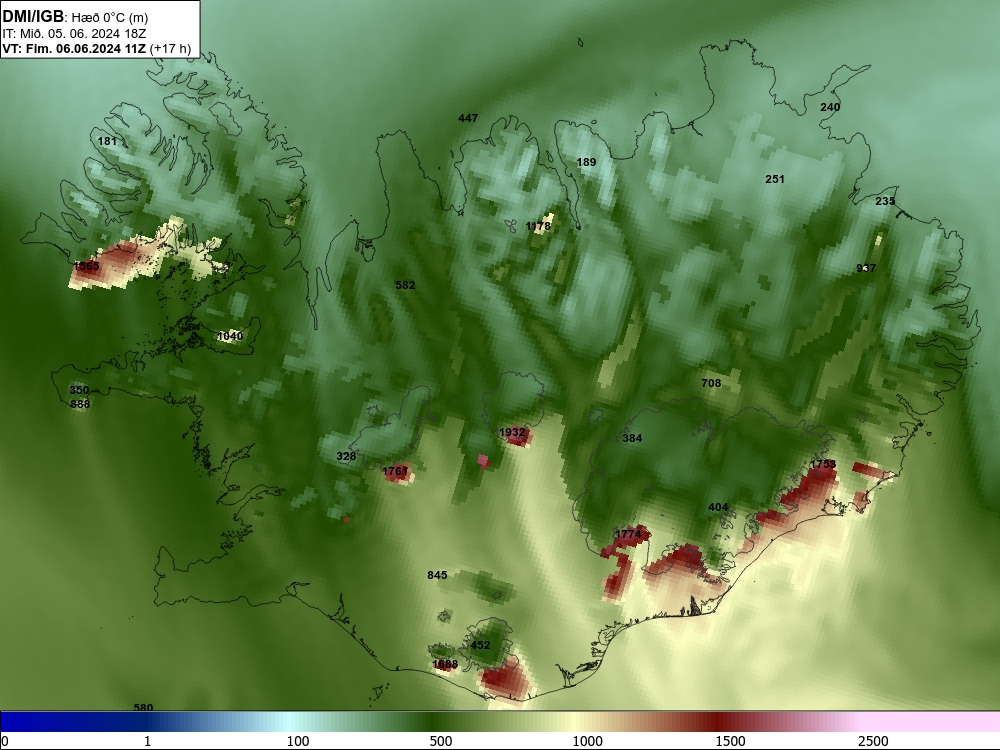
Task: Select the 1753 value in the southeast
Action: pyautogui.click(x=823, y=464)
